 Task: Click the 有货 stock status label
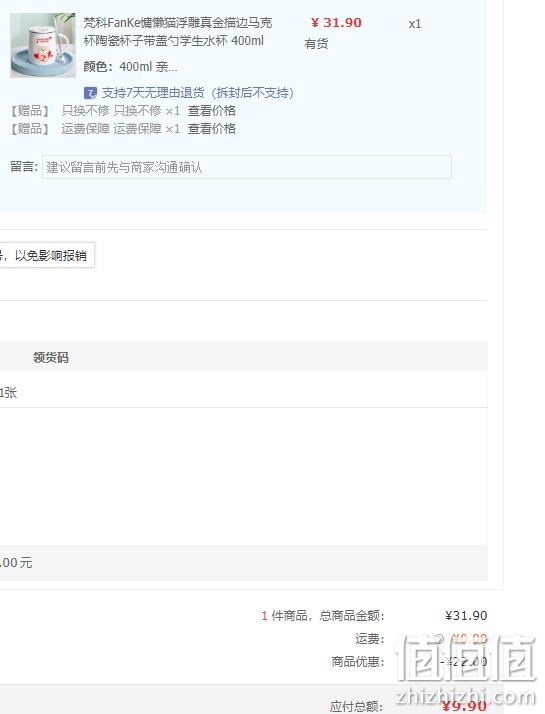pyautogui.click(x=316, y=44)
